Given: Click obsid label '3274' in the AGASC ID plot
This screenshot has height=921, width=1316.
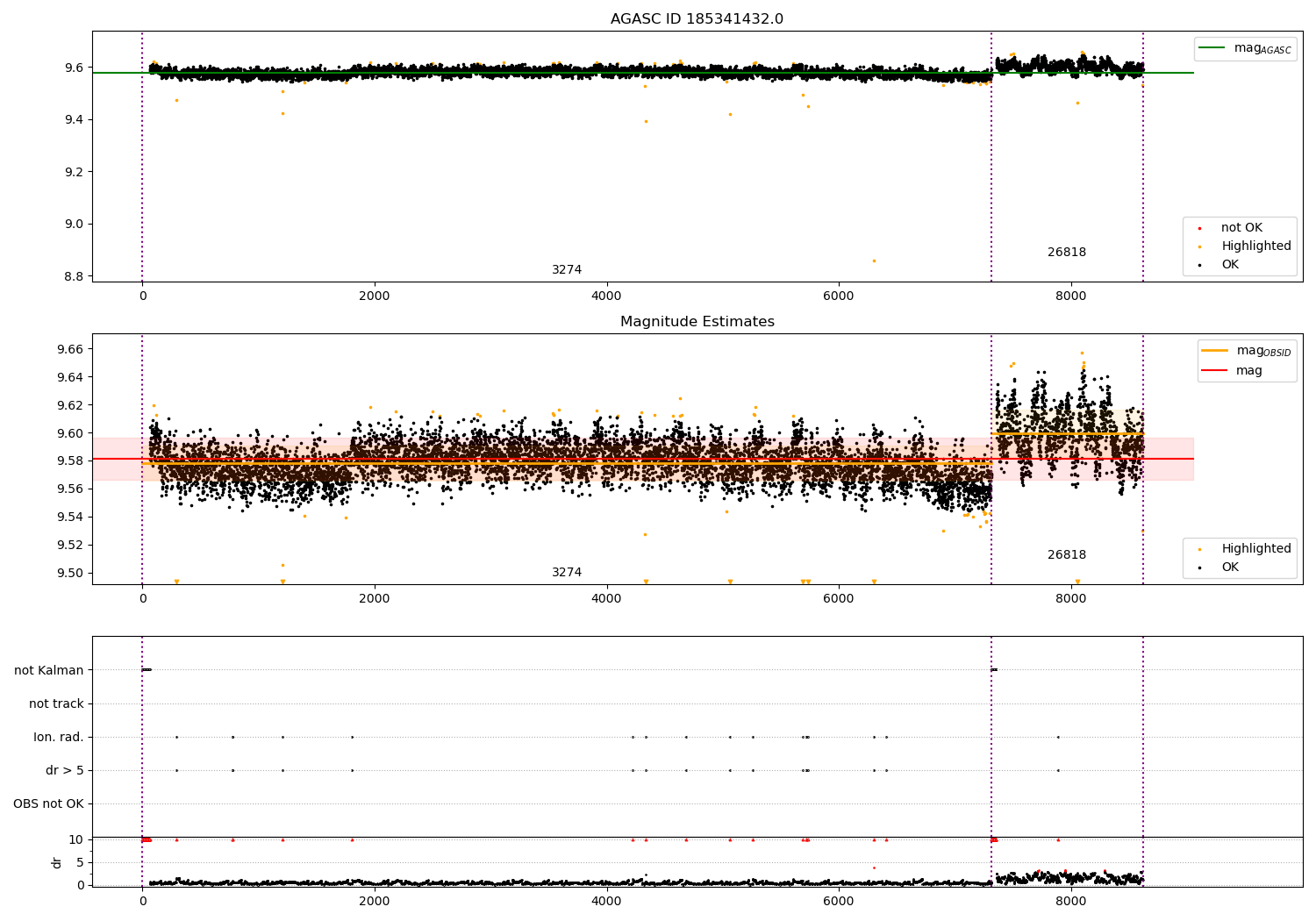Looking at the screenshot, I should (x=567, y=270).
